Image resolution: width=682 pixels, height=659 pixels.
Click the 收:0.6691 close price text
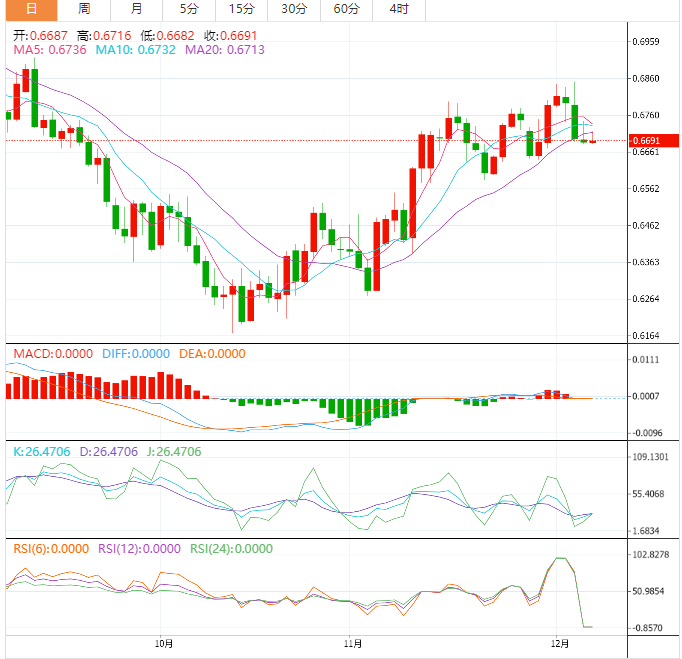231,35
